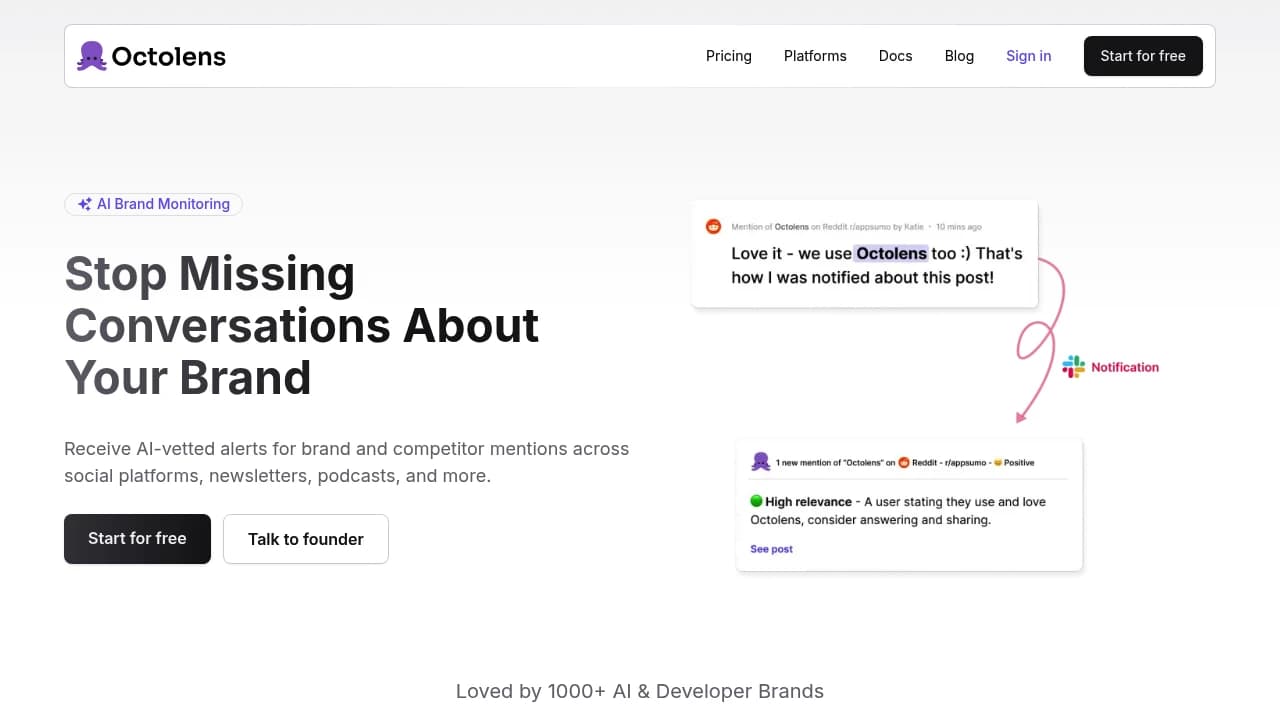Open the Blog link

coord(959,56)
